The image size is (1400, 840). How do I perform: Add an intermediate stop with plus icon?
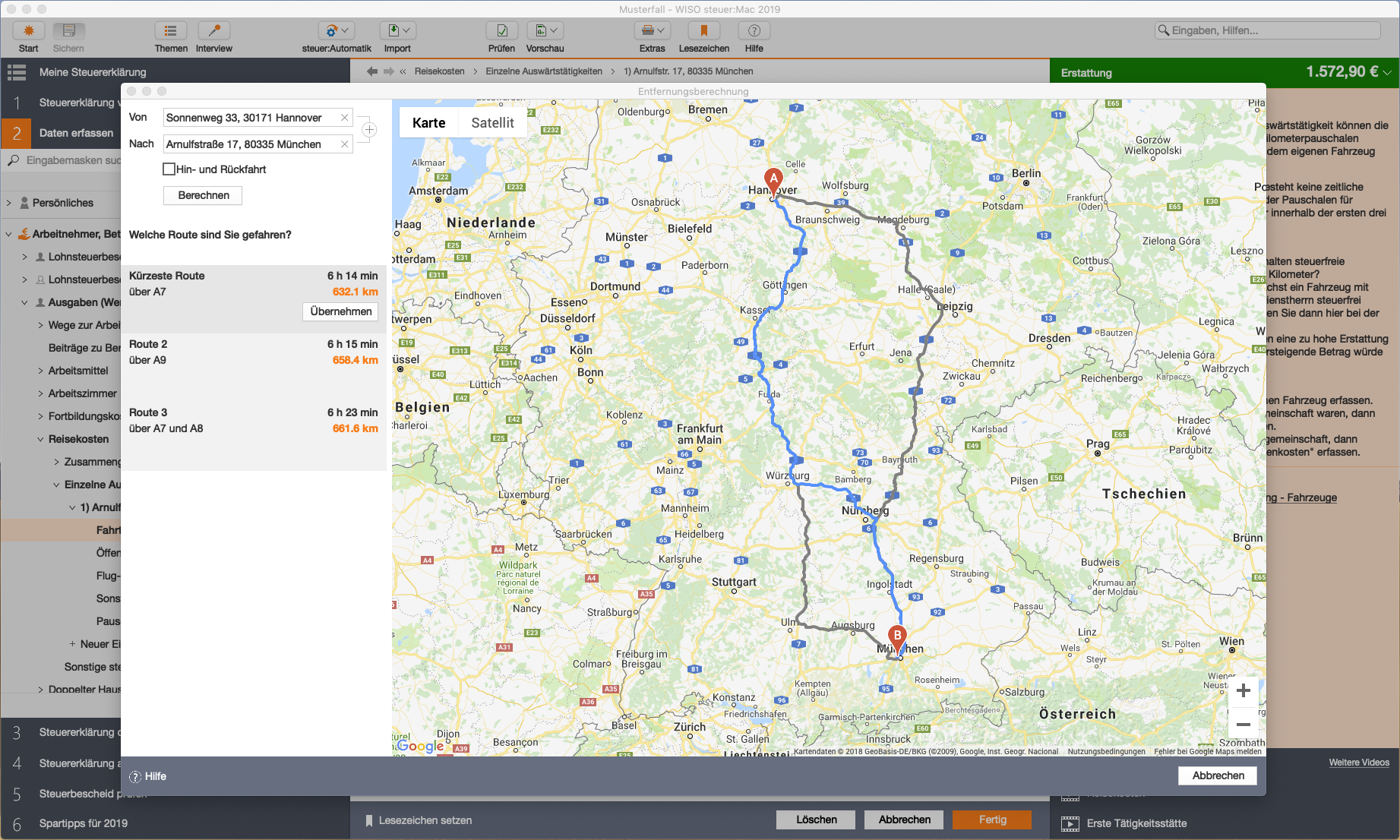point(369,130)
